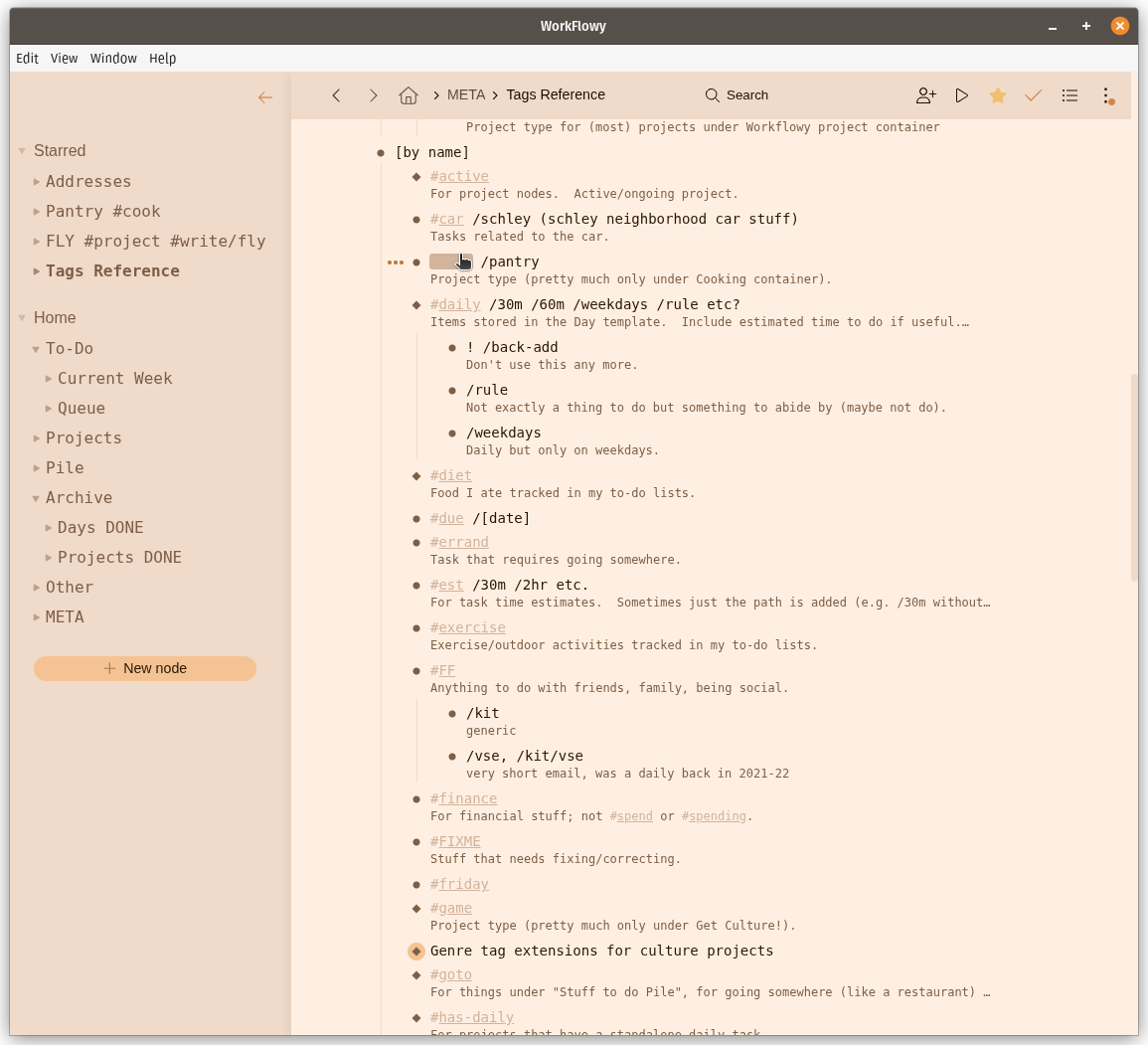Collapse the Starred section in sidebar
This screenshot has height=1045, width=1148.
(x=22, y=151)
